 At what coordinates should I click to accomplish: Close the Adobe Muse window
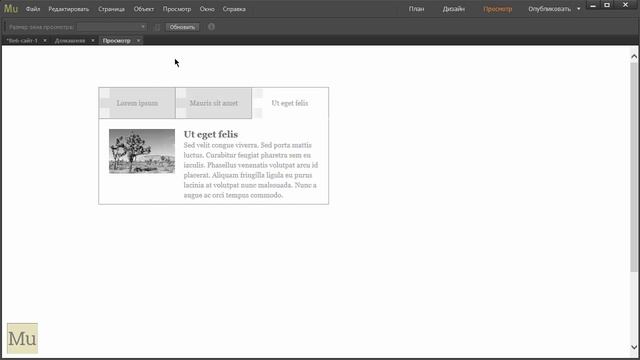pos(625,5)
